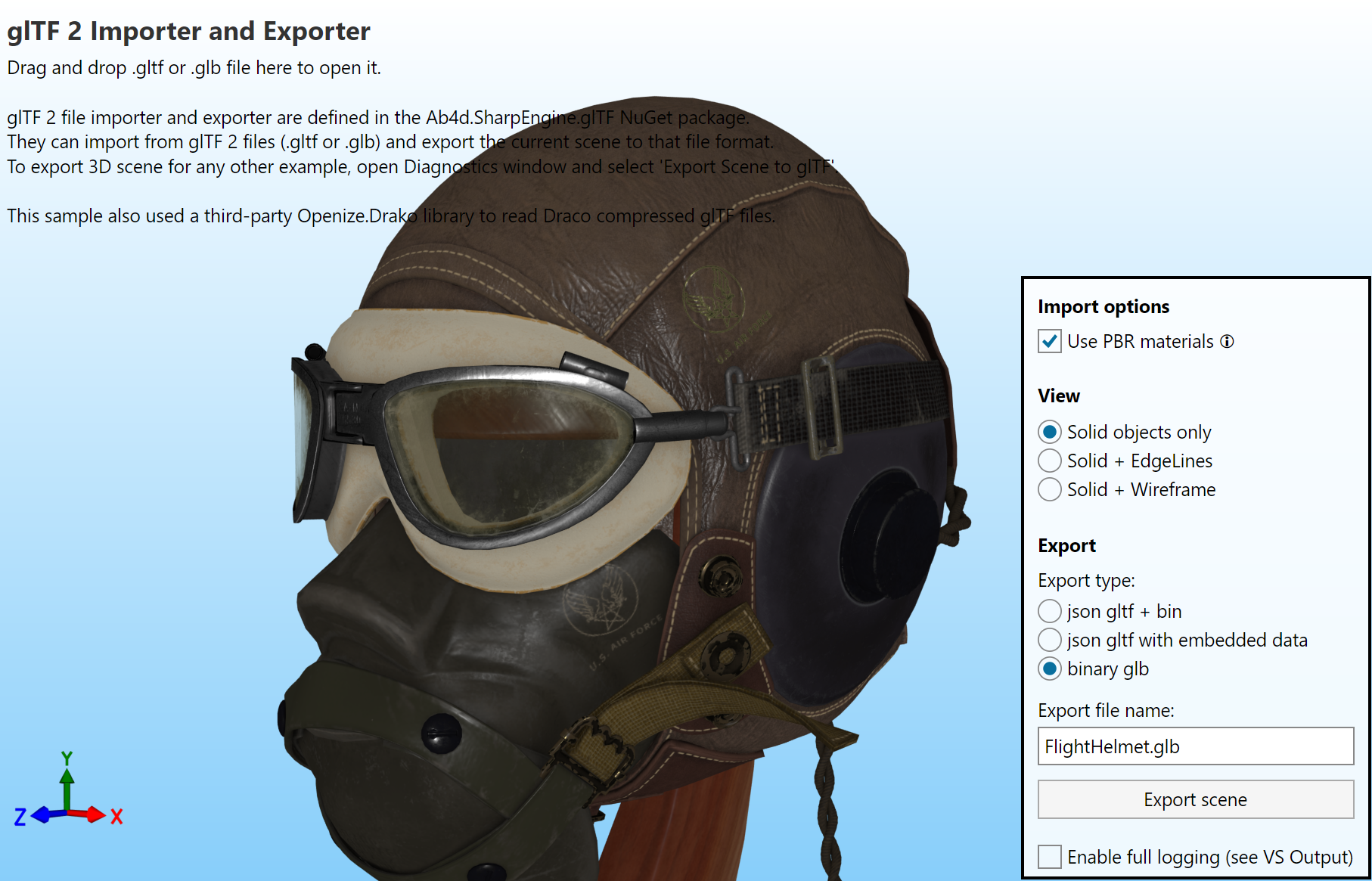Screen dimensions: 1372x881
Task: Select the Solid + EdgeLines view mode
Action: [1050, 461]
